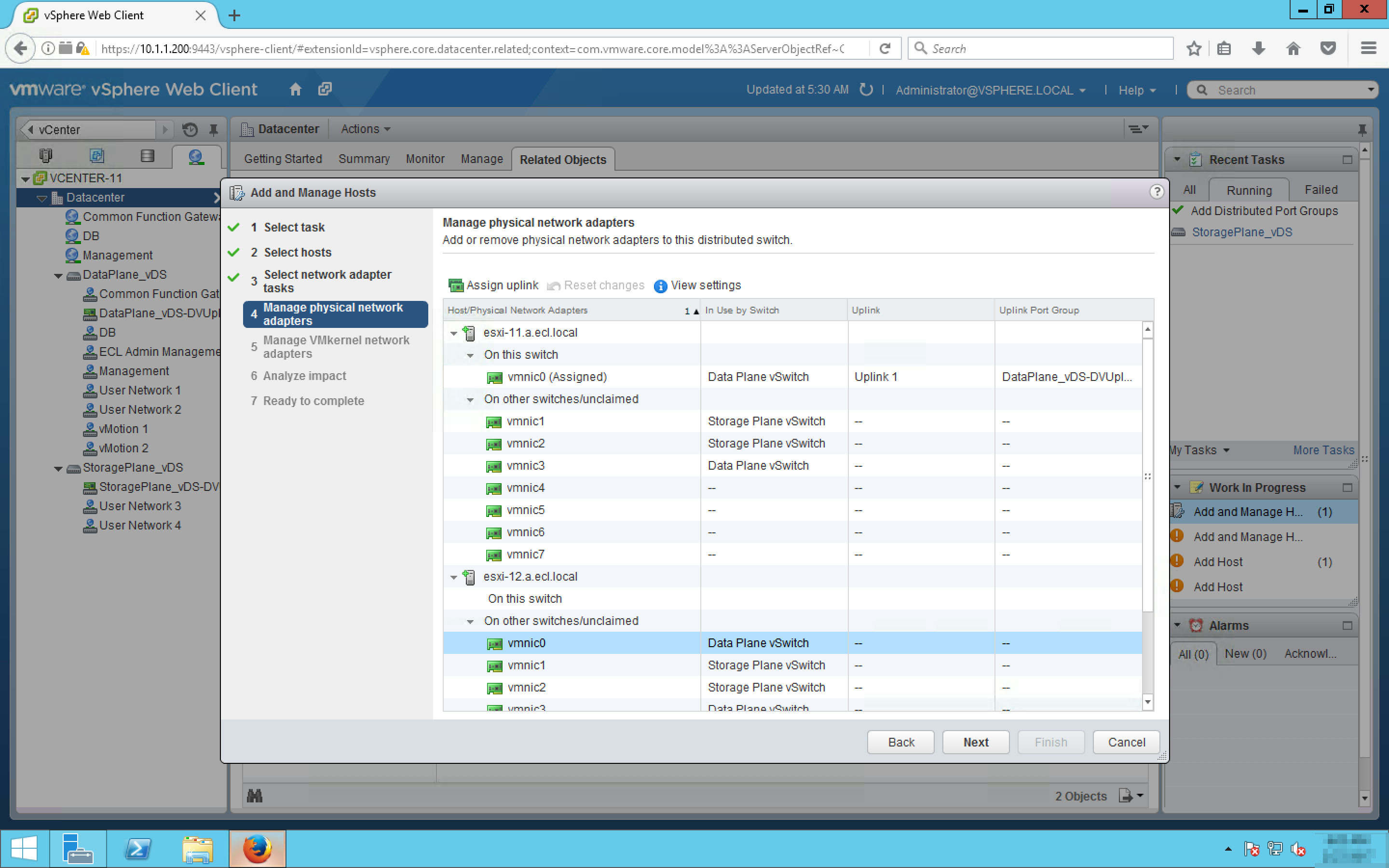
Task: Pin the Recent Tasks side panel
Action: pos(1362,130)
